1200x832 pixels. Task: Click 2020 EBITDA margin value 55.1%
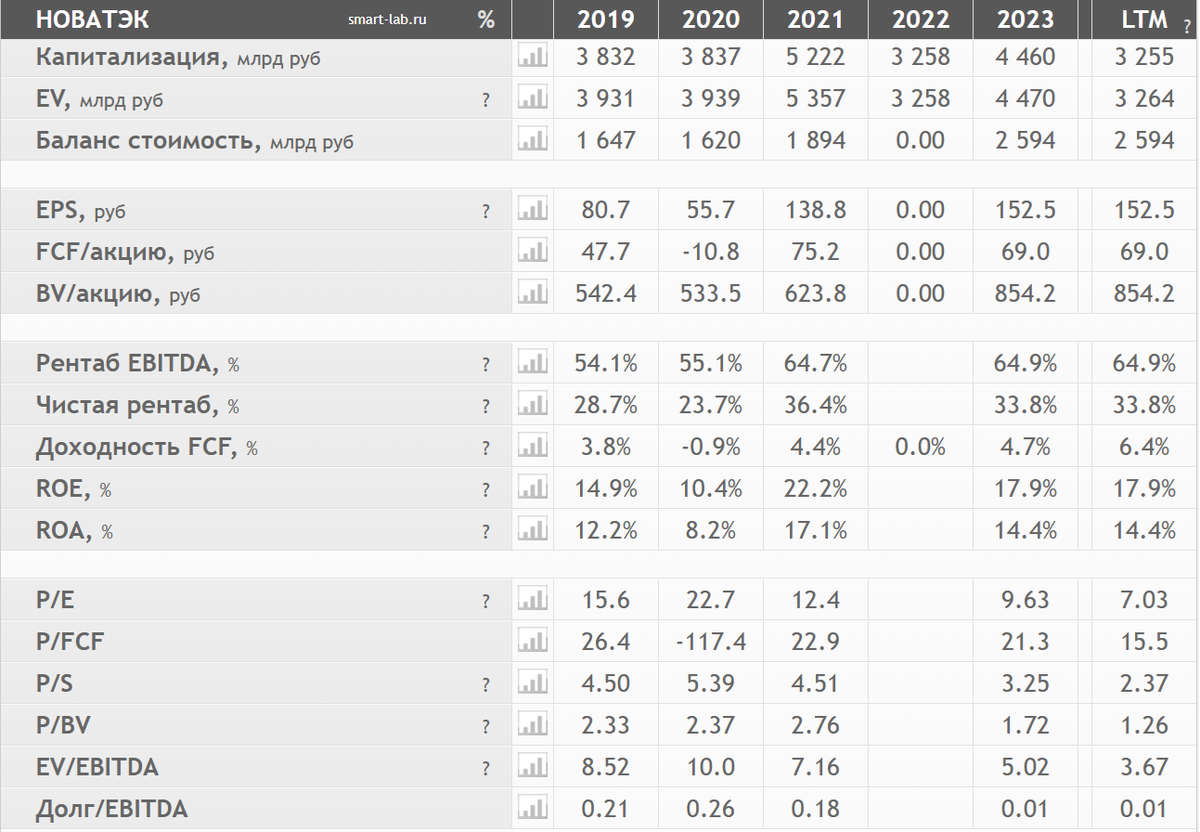pyautogui.click(x=711, y=364)
